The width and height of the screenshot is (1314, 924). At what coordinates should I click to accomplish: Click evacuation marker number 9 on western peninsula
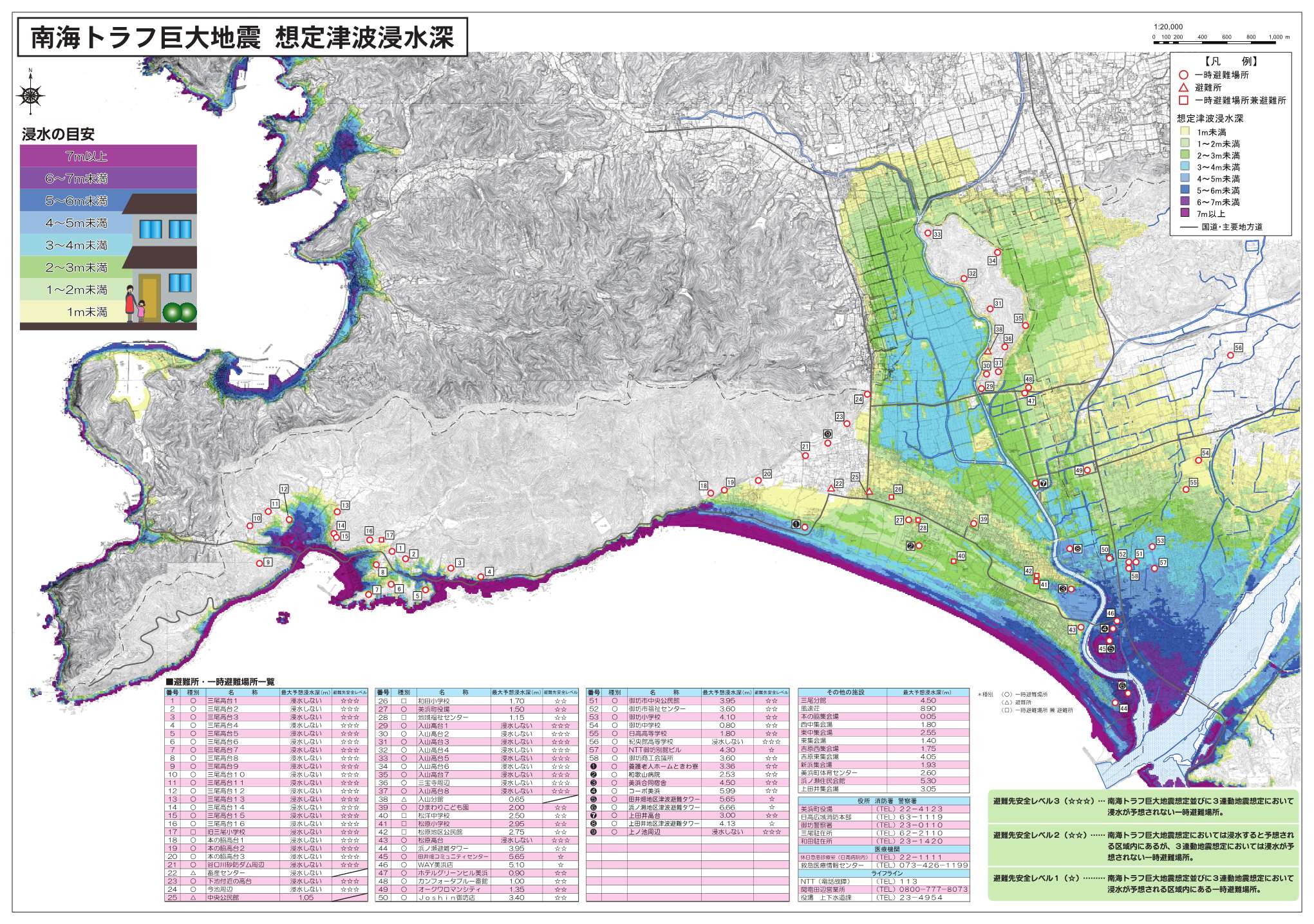pyautogui.click(x=259, y=563)
